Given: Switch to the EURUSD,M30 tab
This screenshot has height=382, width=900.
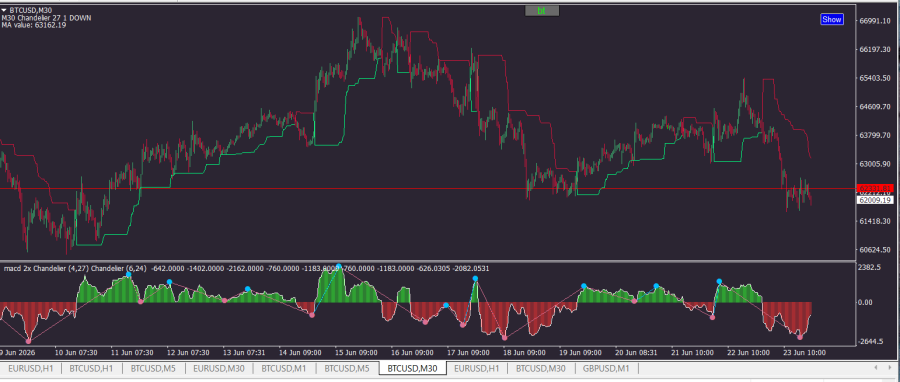Looking at the screenshot, I should (x=218, y=368).
